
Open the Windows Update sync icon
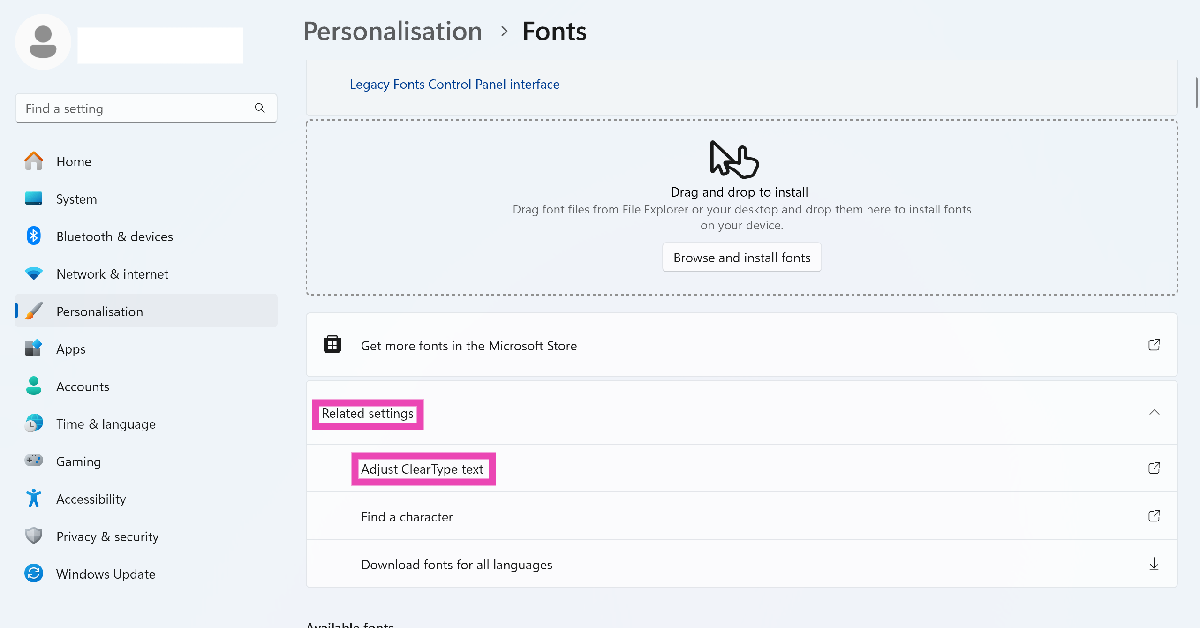point(34,574)
